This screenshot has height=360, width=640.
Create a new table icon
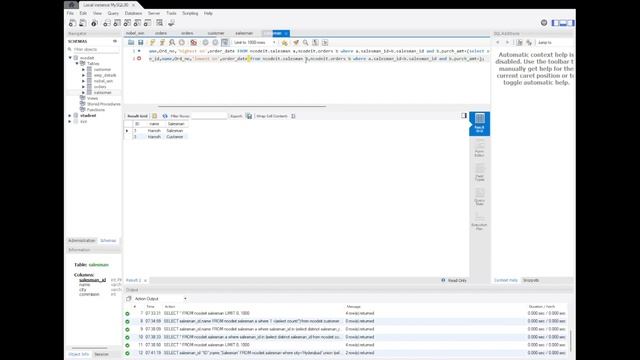coord(117,23)
